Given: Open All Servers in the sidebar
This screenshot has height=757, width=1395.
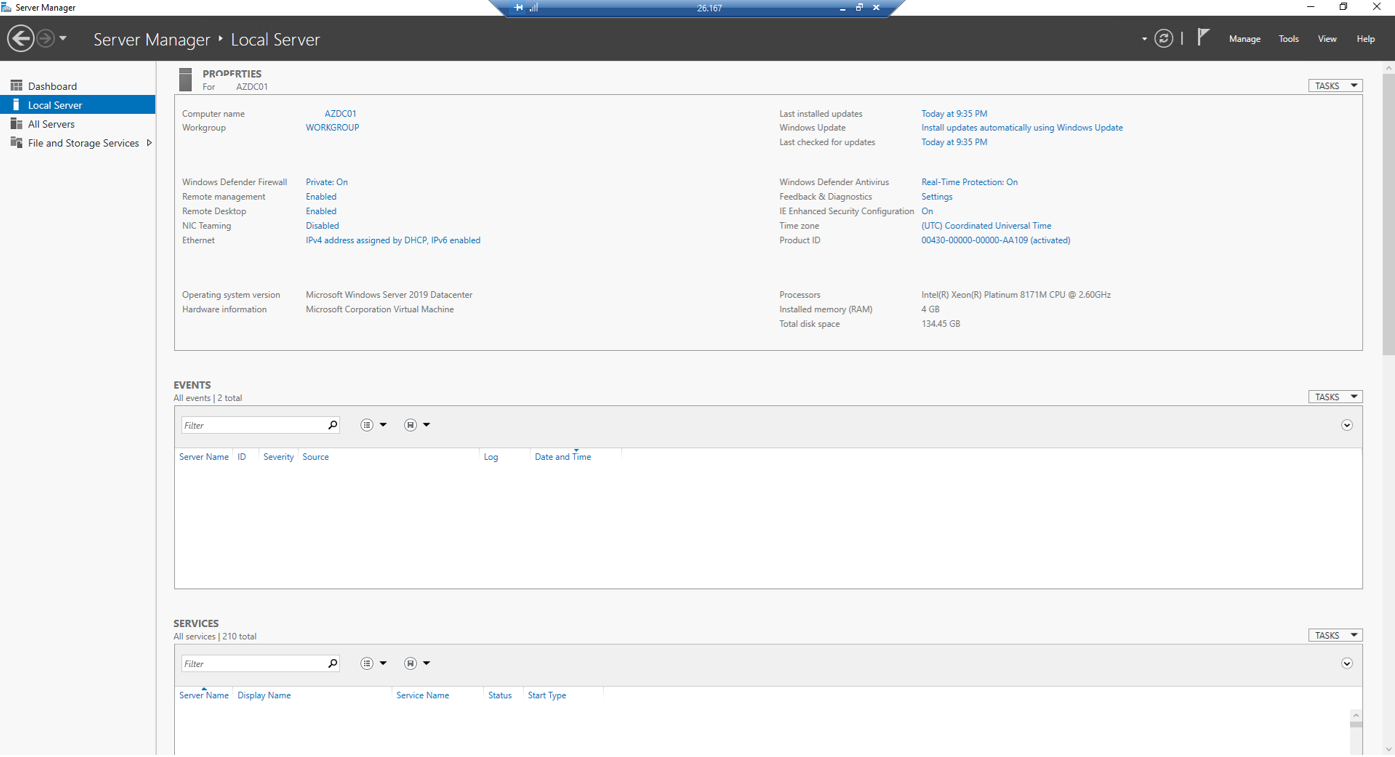Looking at the screenshot, I should coord(78,124).
